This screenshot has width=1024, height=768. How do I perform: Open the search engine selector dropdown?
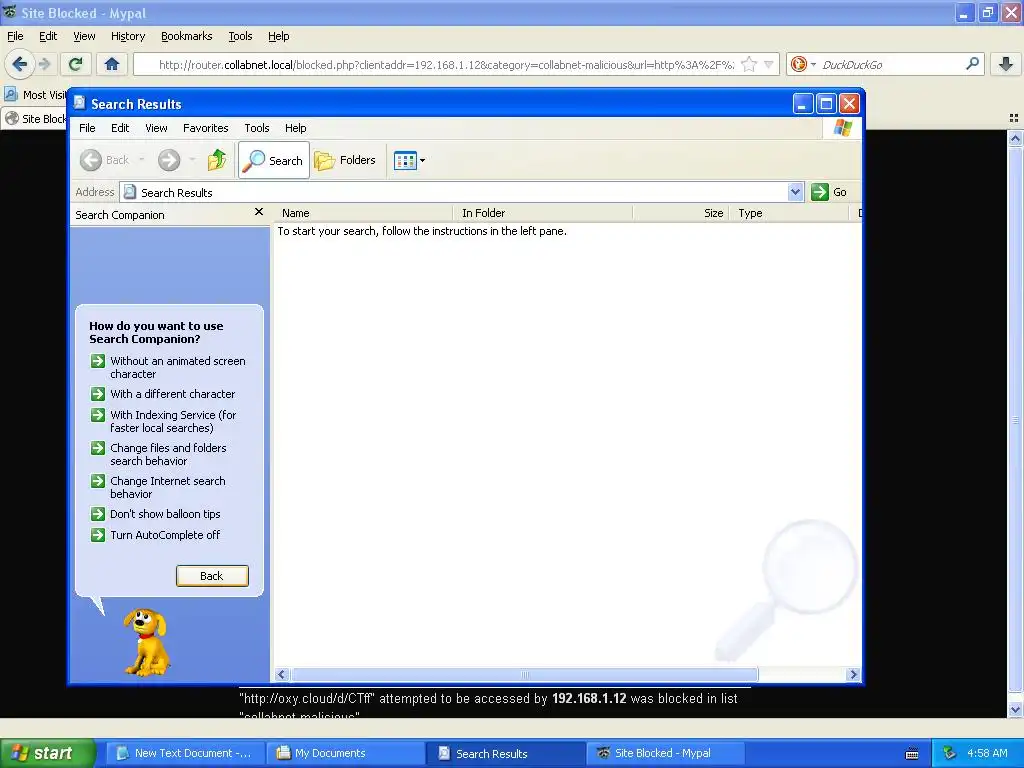pyautogui.click(x=813, y=64)
